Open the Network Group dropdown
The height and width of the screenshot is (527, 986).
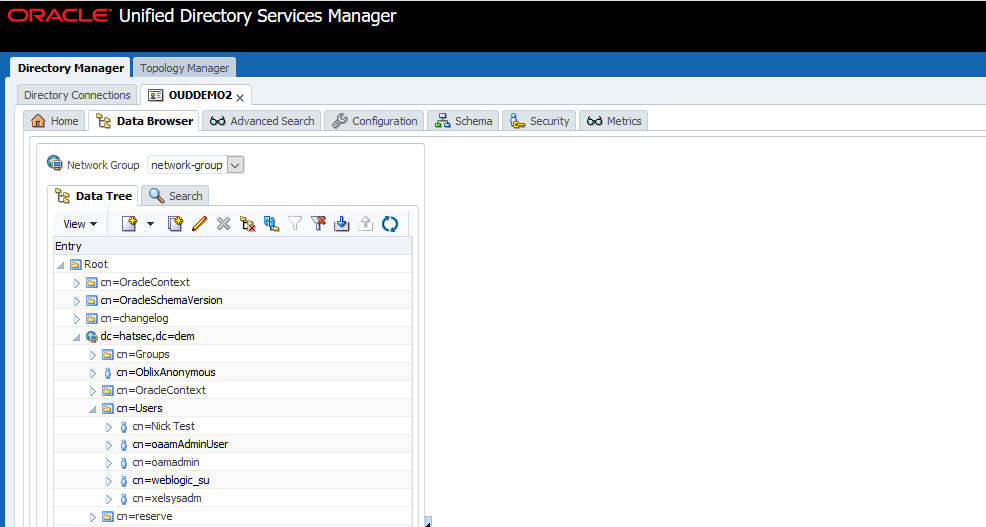point(236,165)
